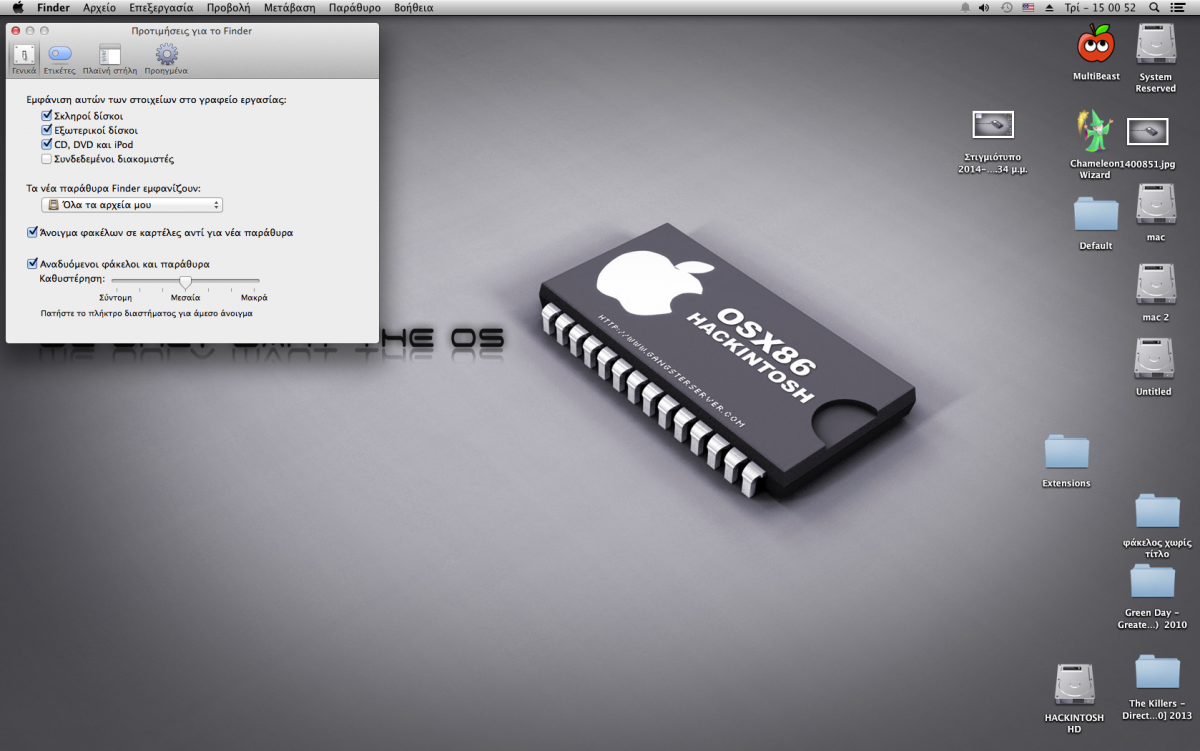Switch to the Ετικέτες tab
Screen dimensions: 1200x751
coord(60,60)
